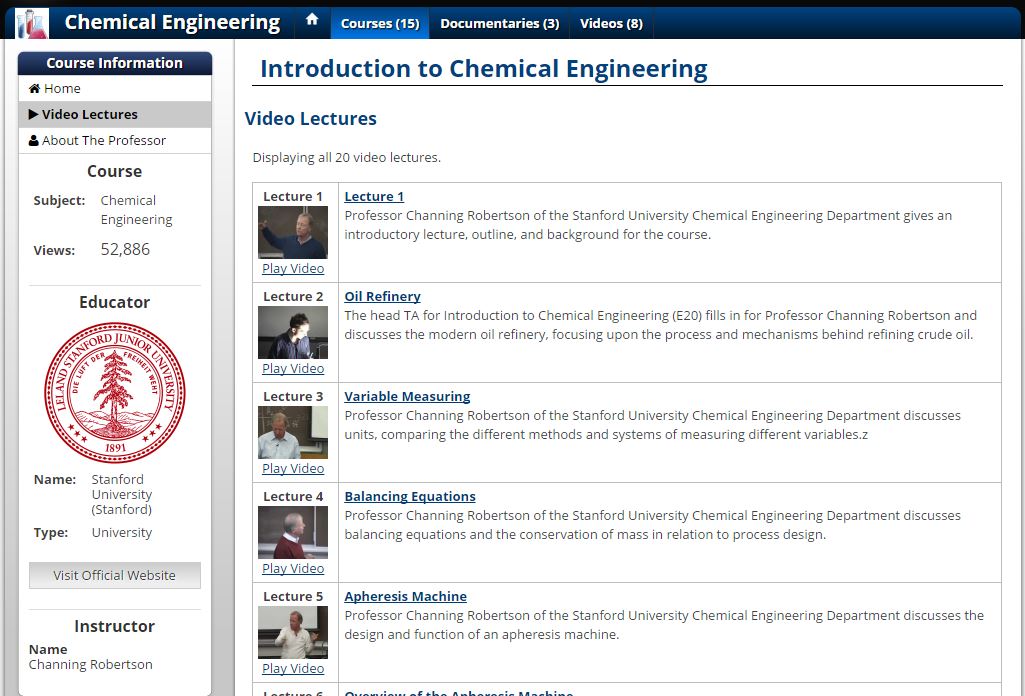The image size is (1025, 696).
Task: Open the Balancing Equations lecture link
Action: (410, 496)
